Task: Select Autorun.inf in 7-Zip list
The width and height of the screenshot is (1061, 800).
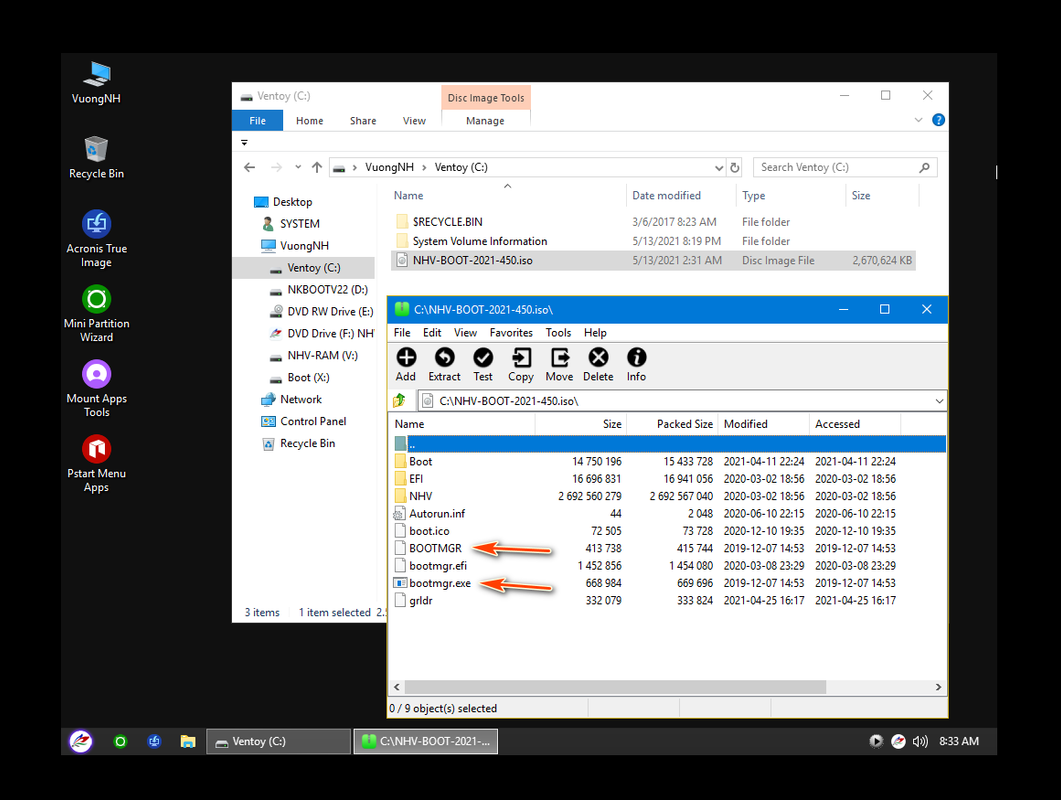Action: click(436, 514)
